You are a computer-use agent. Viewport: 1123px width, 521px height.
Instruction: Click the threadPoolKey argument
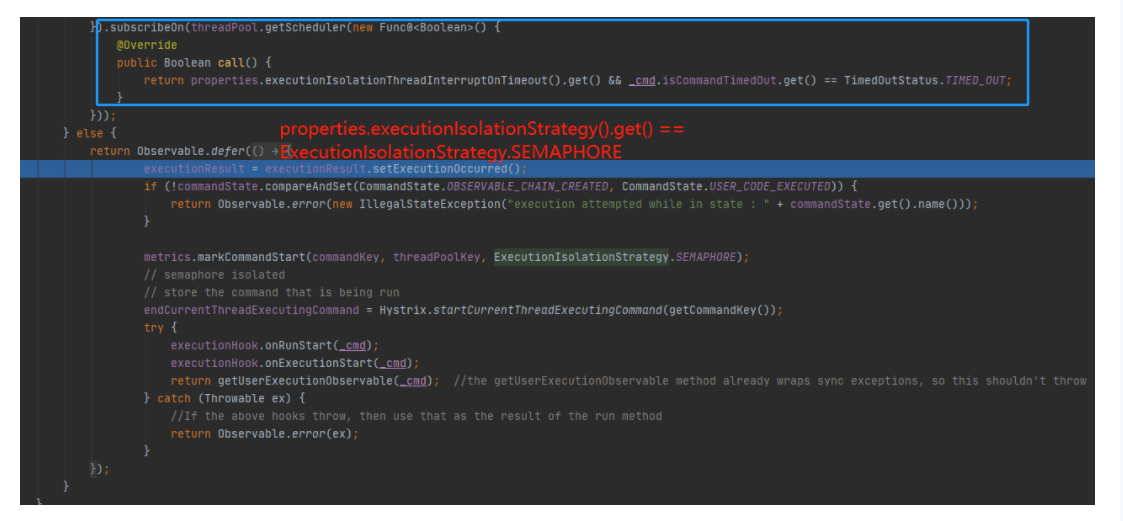(x=437, y=257)
